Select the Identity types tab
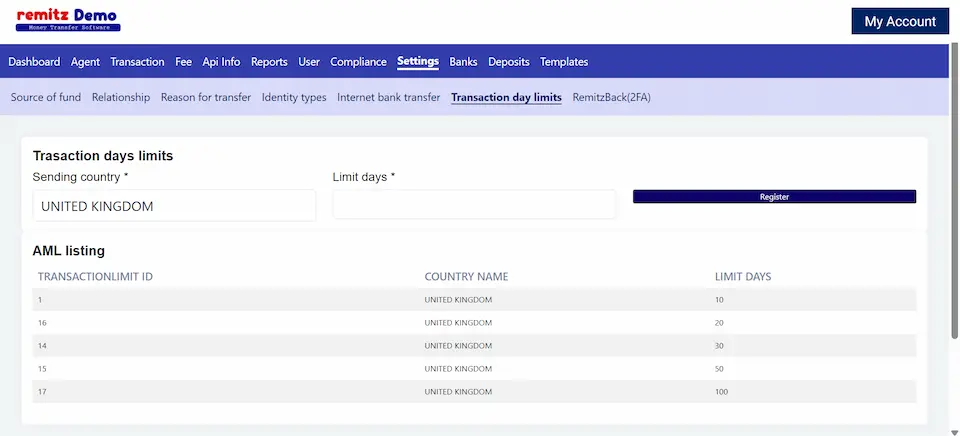The image size is (960, 436). point(294,98)
